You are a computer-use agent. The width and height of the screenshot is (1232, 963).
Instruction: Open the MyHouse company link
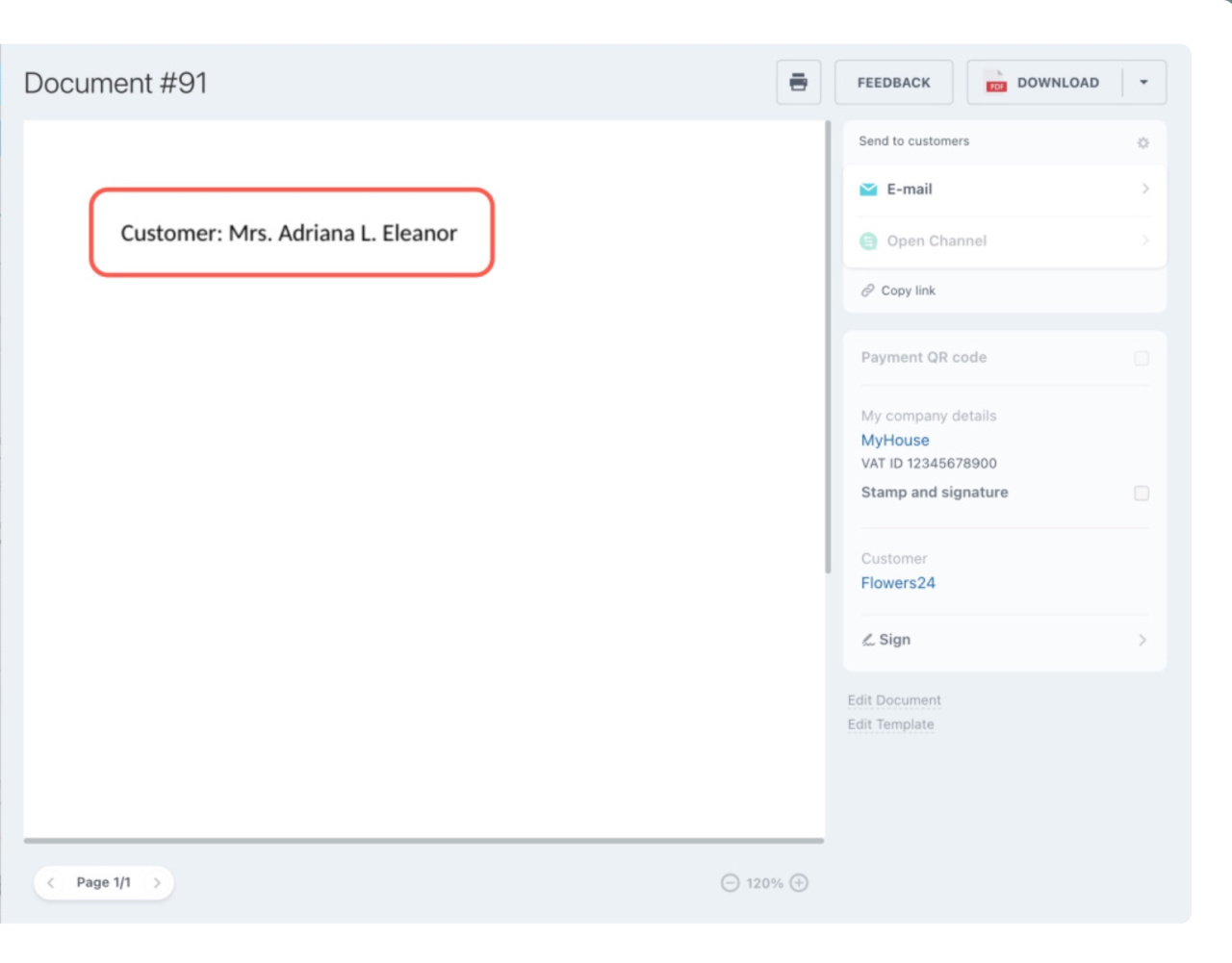click(x=895, y=441)
